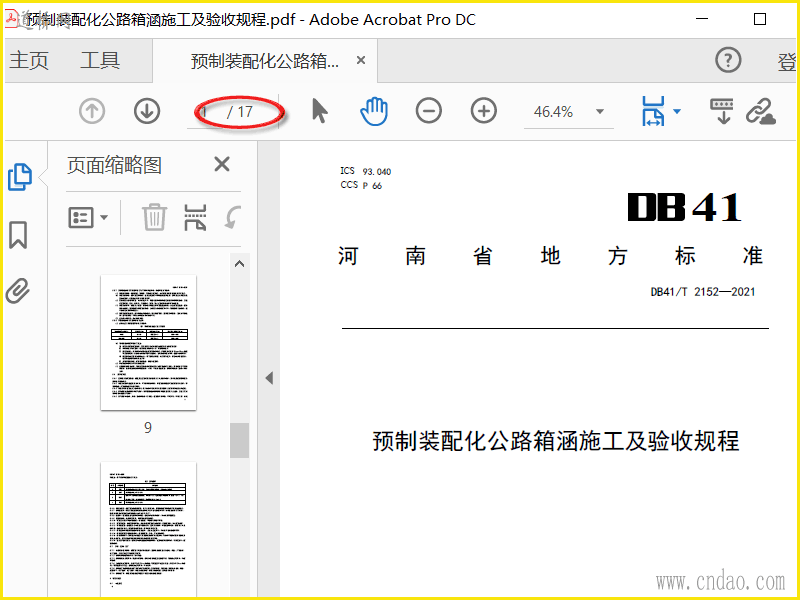Viewport: 800px width, 600px height.
Task: Click the thumbnail panel page layout icon
Action: tap(195, 217)
